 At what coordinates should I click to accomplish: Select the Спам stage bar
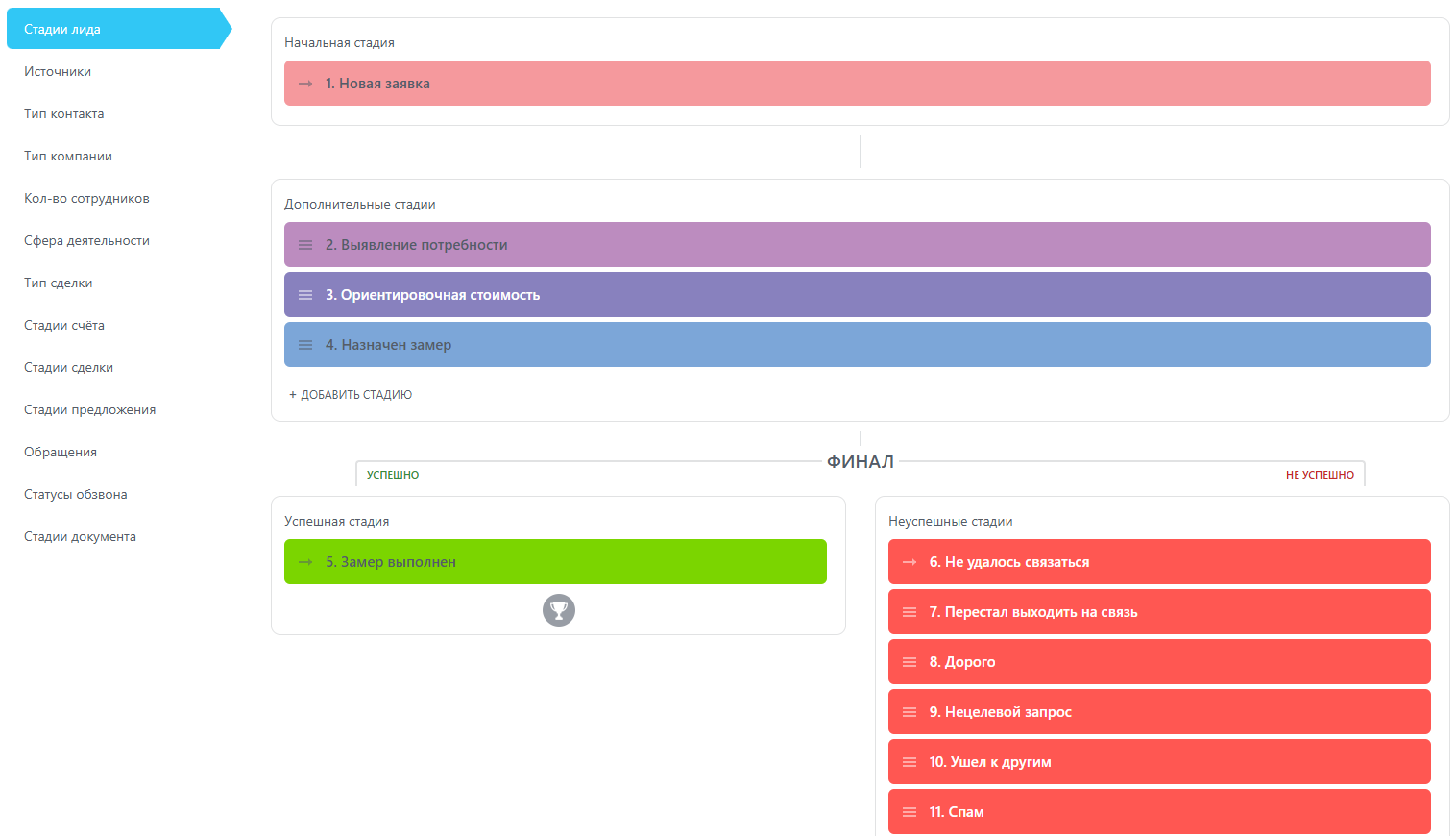1159,812
